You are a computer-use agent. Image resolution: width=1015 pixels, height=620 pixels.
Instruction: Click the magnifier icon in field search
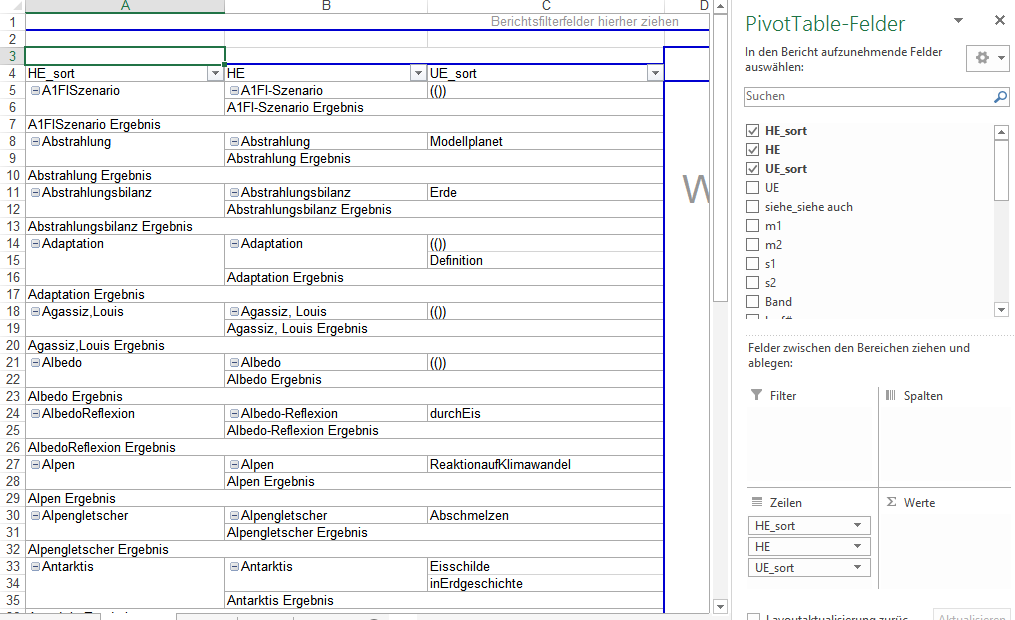click(1000, 97)
